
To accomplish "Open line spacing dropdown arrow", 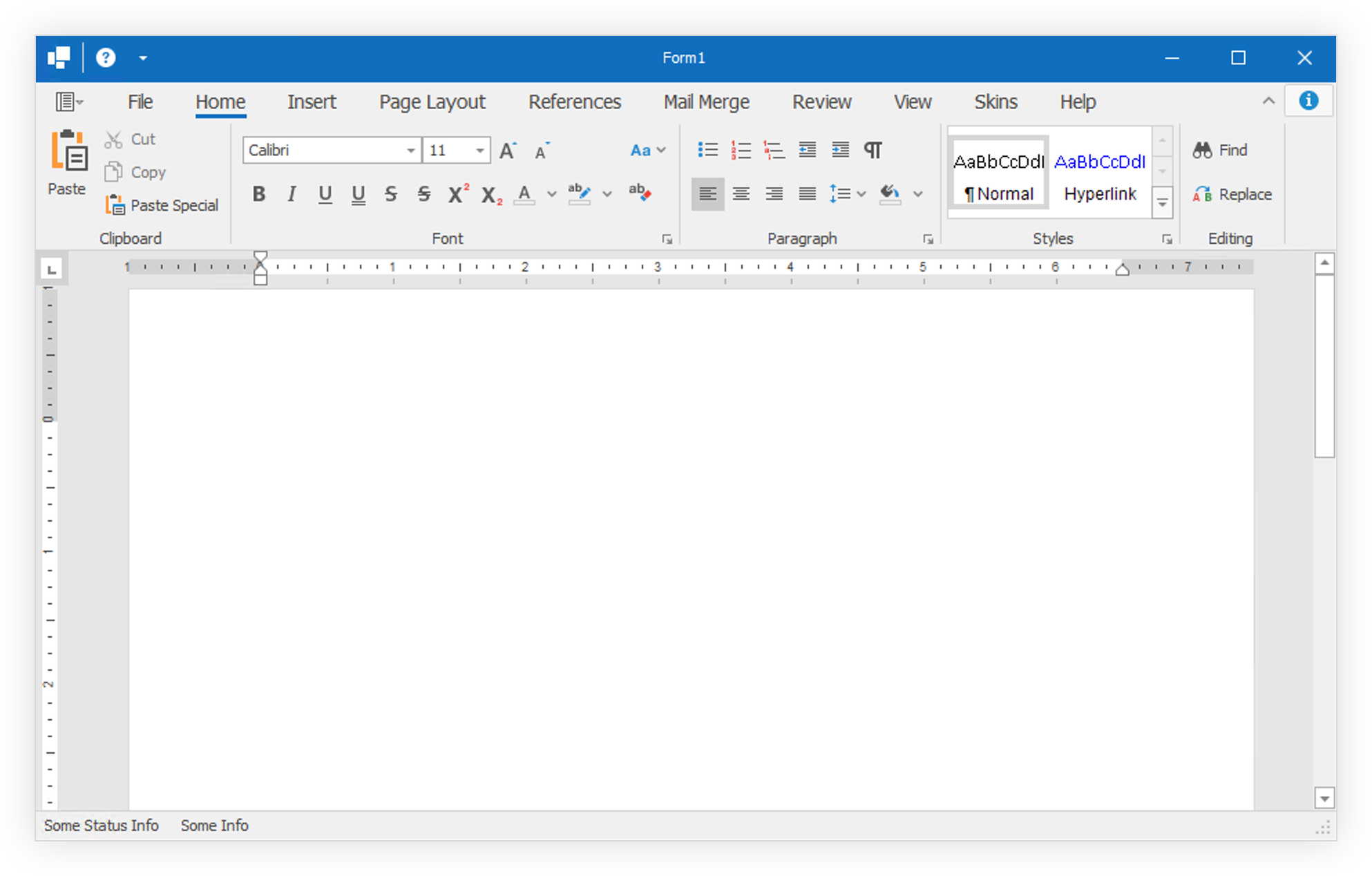I will [x=861, y=194].
